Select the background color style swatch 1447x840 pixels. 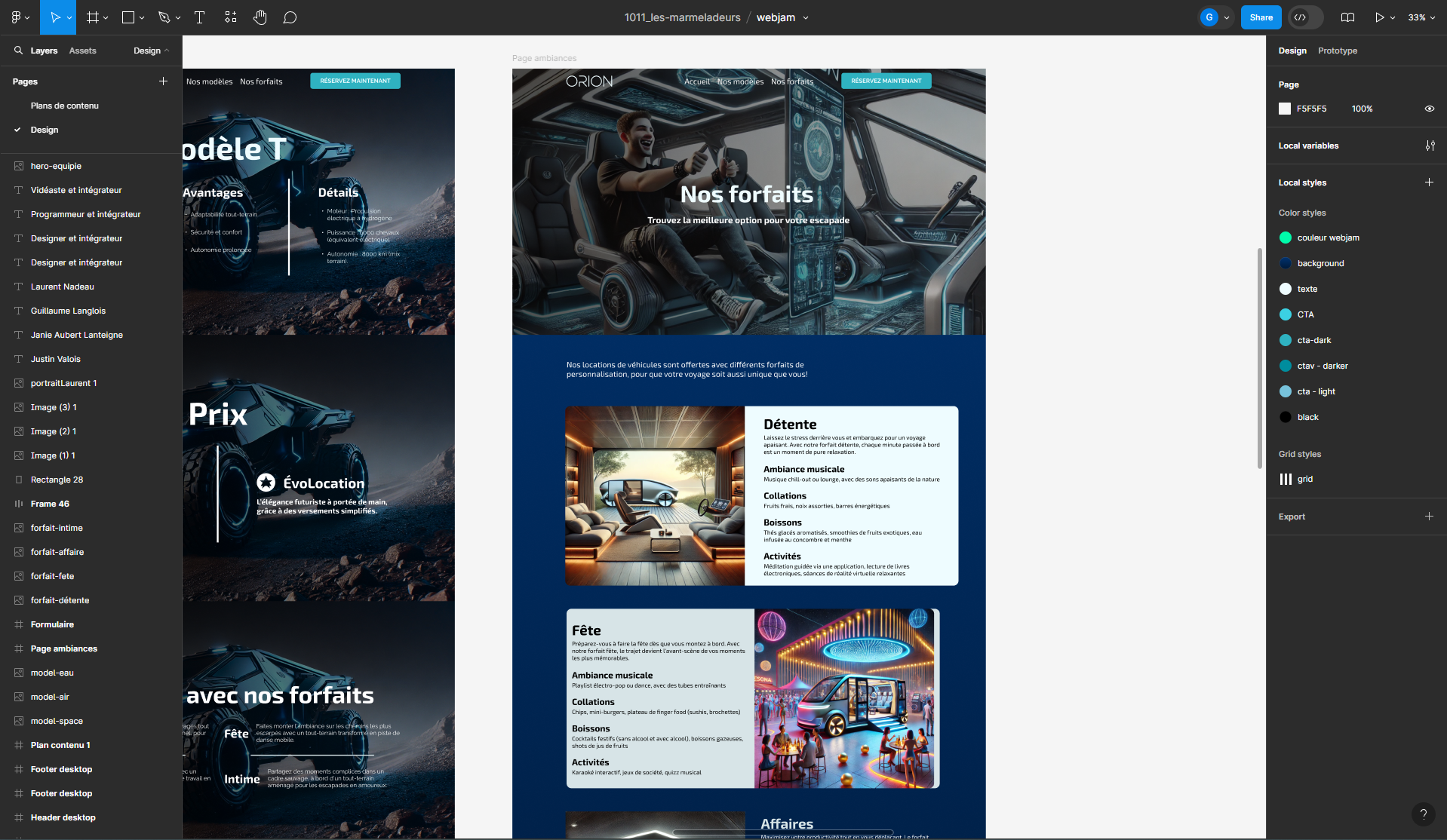coord(1285,263)
